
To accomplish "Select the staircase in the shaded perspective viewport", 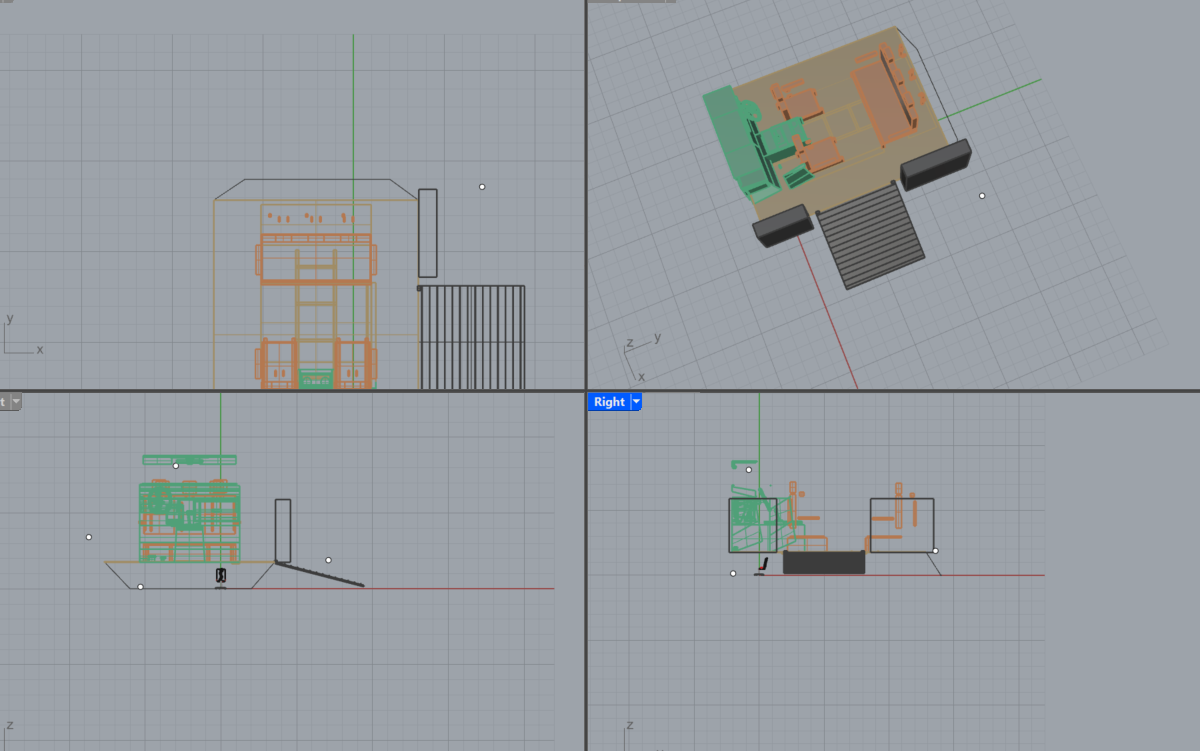I will pos(871,234).
